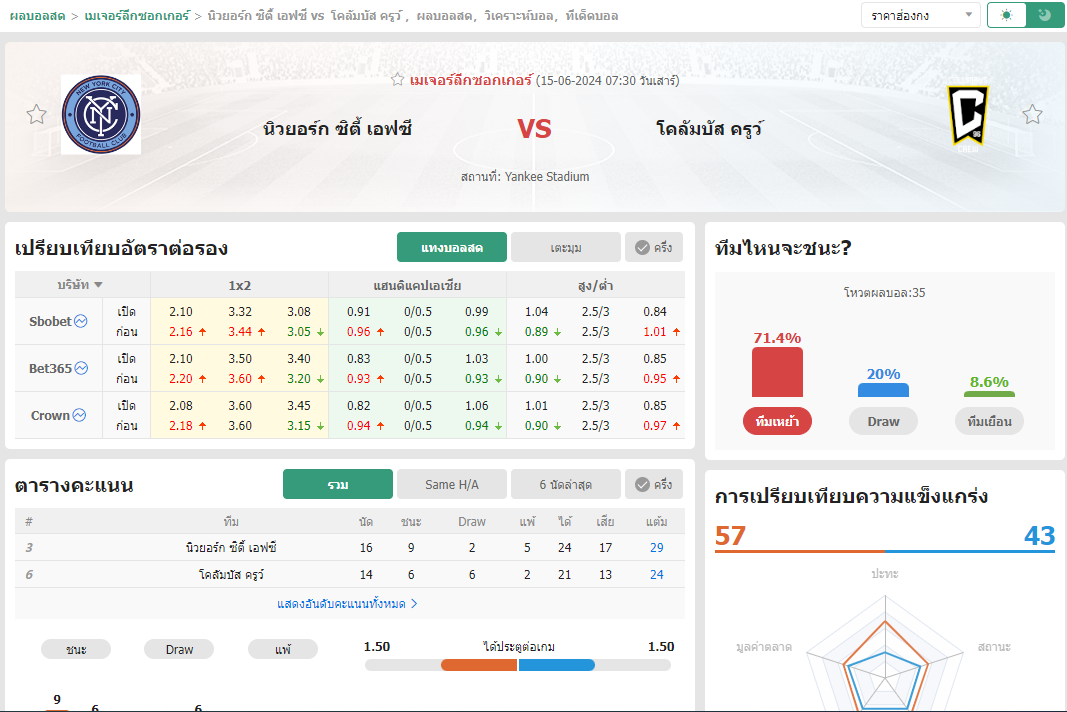
Task: Select the เตะมุม corners tab
Action: pyautogui.click(x=565, y=247)
